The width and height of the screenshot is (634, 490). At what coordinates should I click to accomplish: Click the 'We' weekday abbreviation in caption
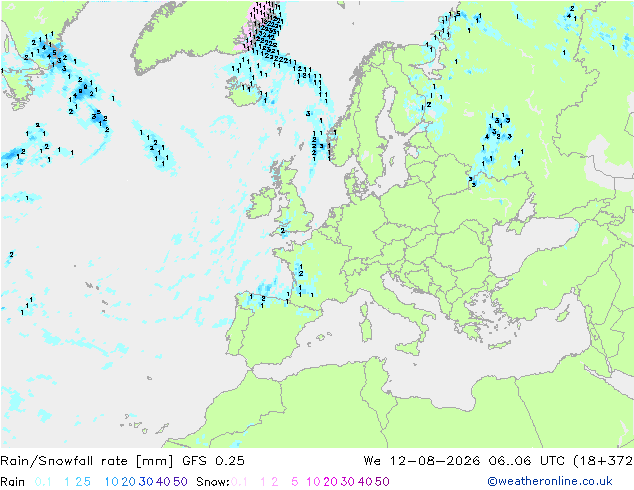(x=372, y=461)
